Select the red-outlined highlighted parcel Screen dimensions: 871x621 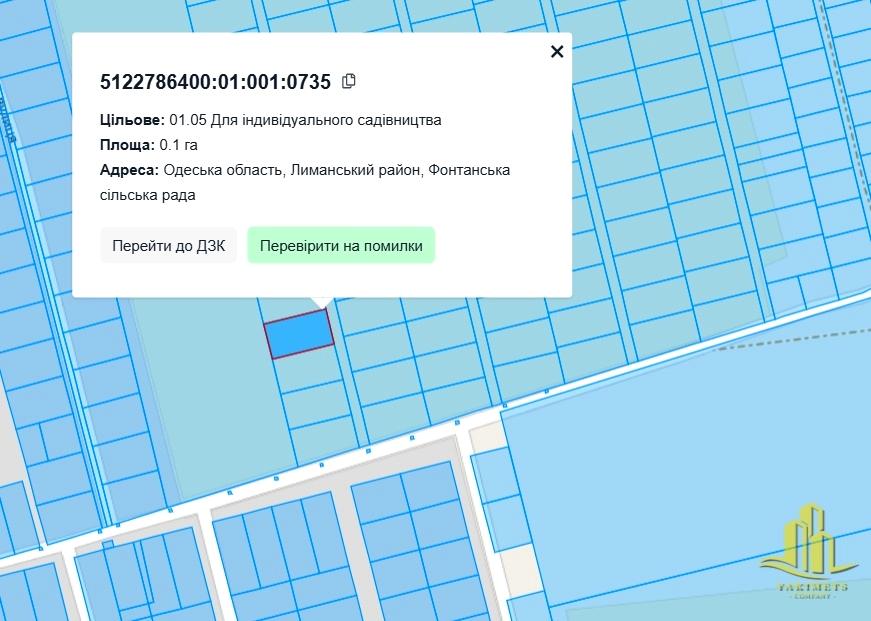(x=298, y=333)
